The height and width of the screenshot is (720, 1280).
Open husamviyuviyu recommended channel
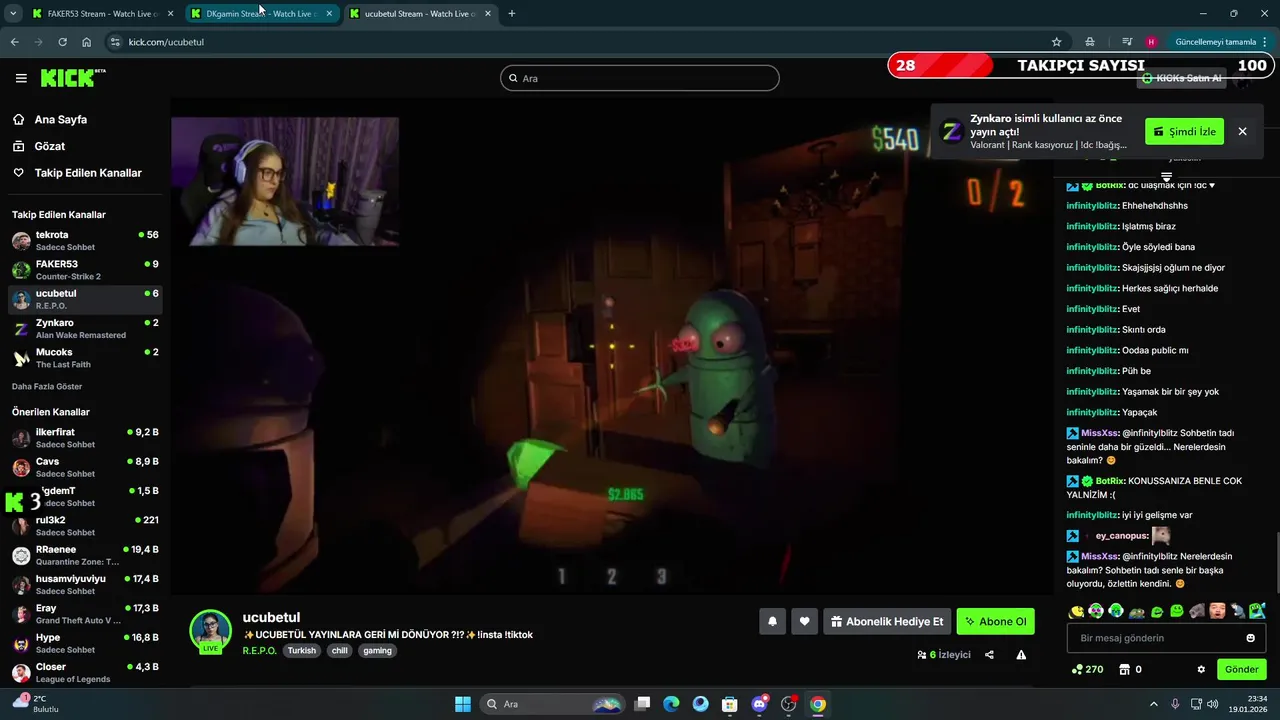(85, 584)
